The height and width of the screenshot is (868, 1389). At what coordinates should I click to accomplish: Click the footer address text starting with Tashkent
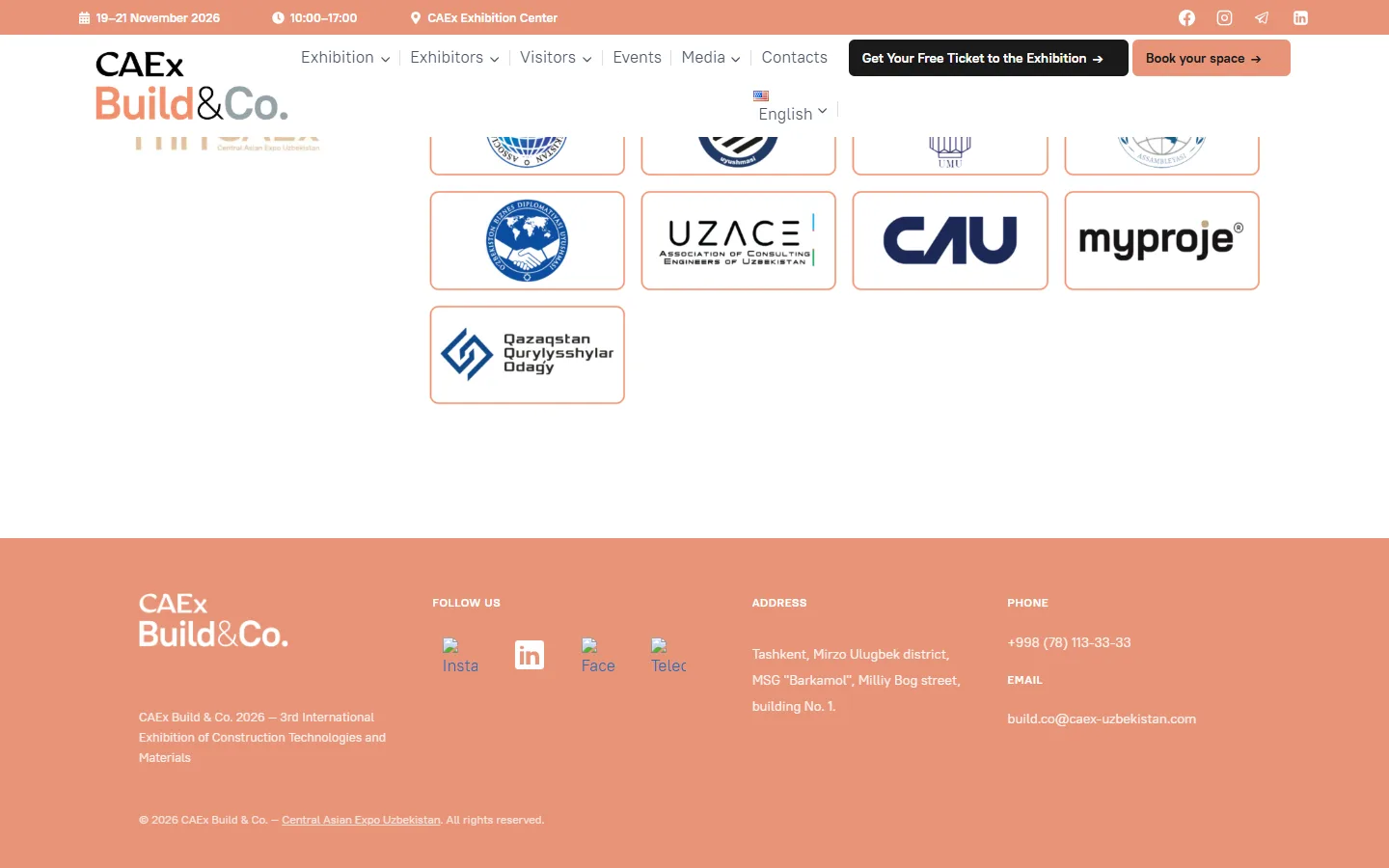click(x=857, y=680)
